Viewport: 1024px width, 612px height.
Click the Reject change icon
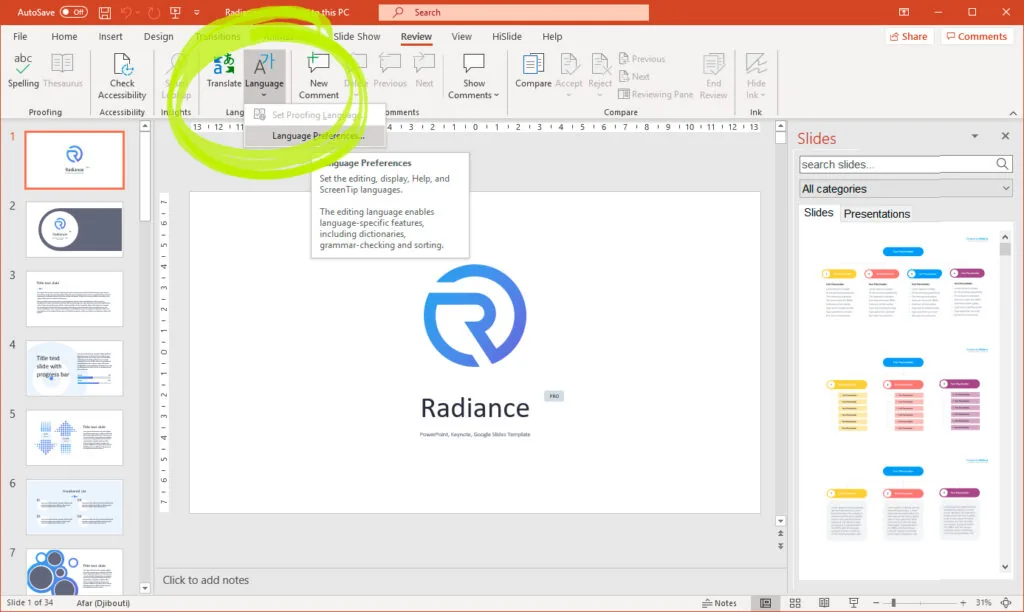pos(600,64)
